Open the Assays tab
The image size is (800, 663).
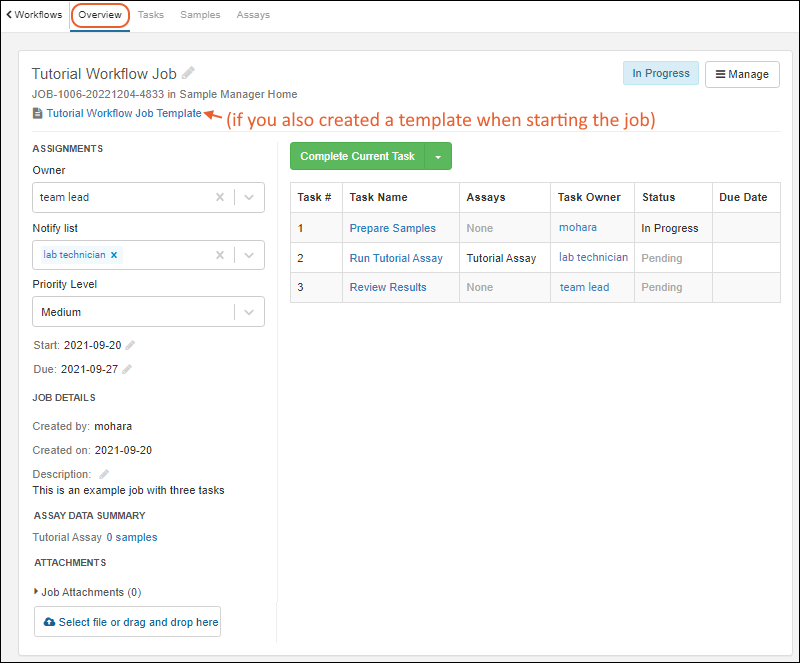tap(253, 15)
